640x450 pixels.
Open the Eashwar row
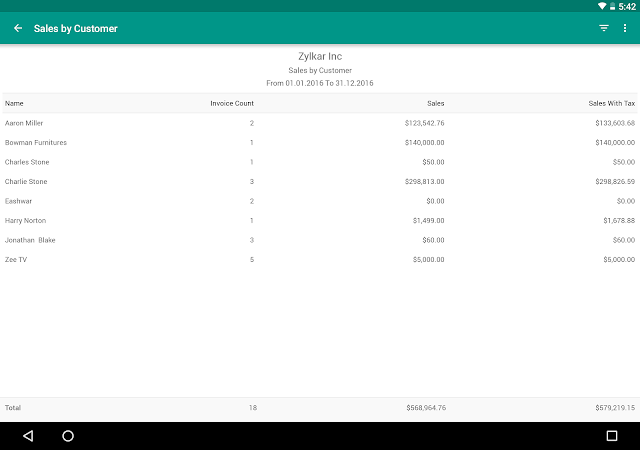click(320, 201)
